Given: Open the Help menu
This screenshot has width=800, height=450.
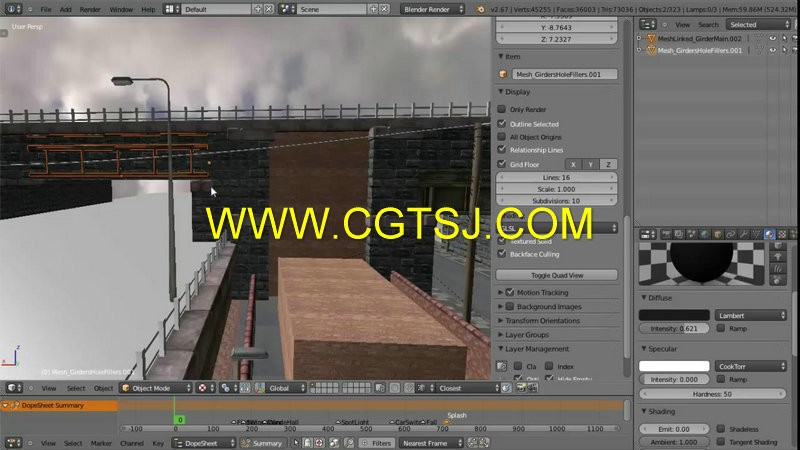Looking at the screenshot, I should (x=148, y=9).
